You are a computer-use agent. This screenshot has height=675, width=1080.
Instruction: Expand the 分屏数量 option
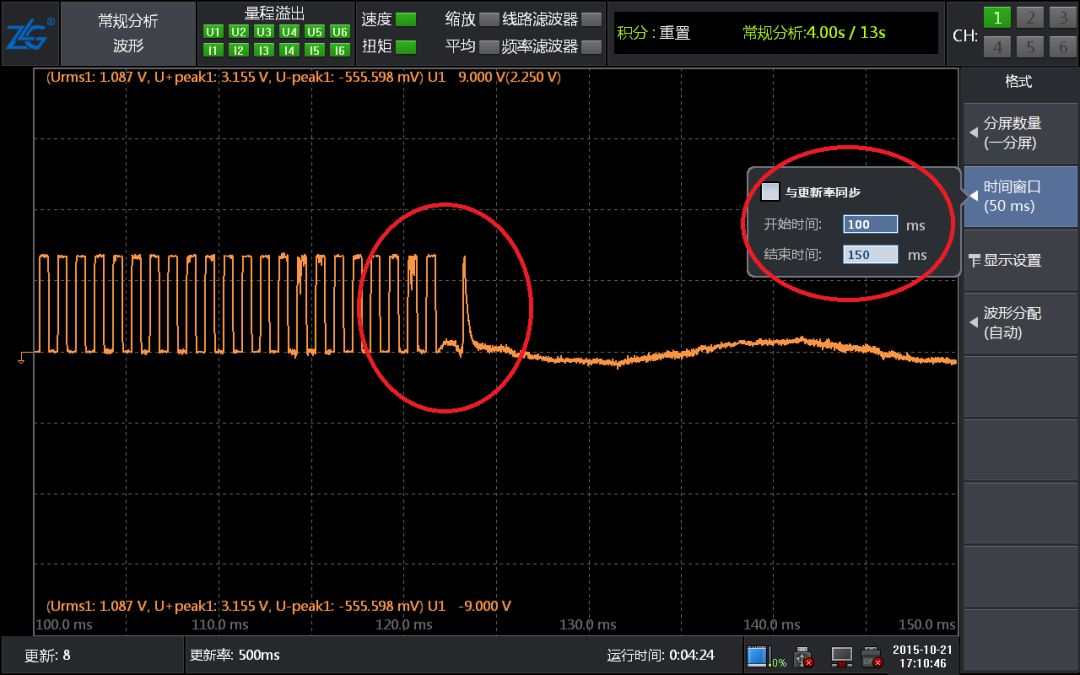coord(1020,133)
